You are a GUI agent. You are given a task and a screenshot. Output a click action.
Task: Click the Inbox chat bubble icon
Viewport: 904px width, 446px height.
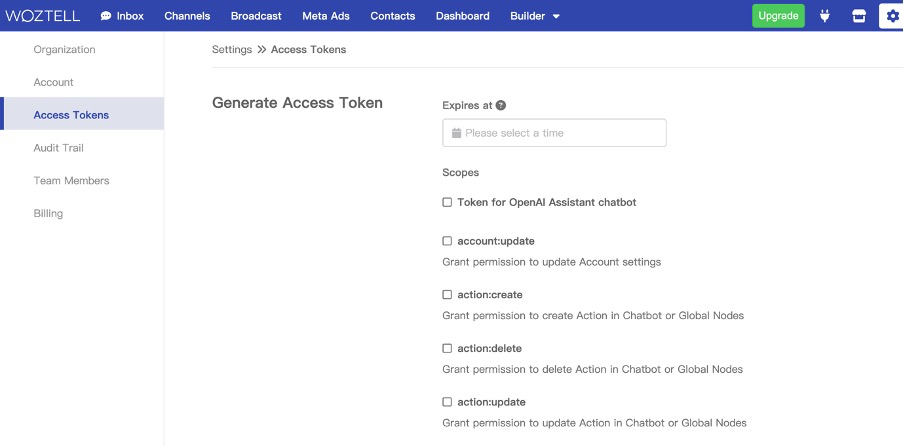106,16
